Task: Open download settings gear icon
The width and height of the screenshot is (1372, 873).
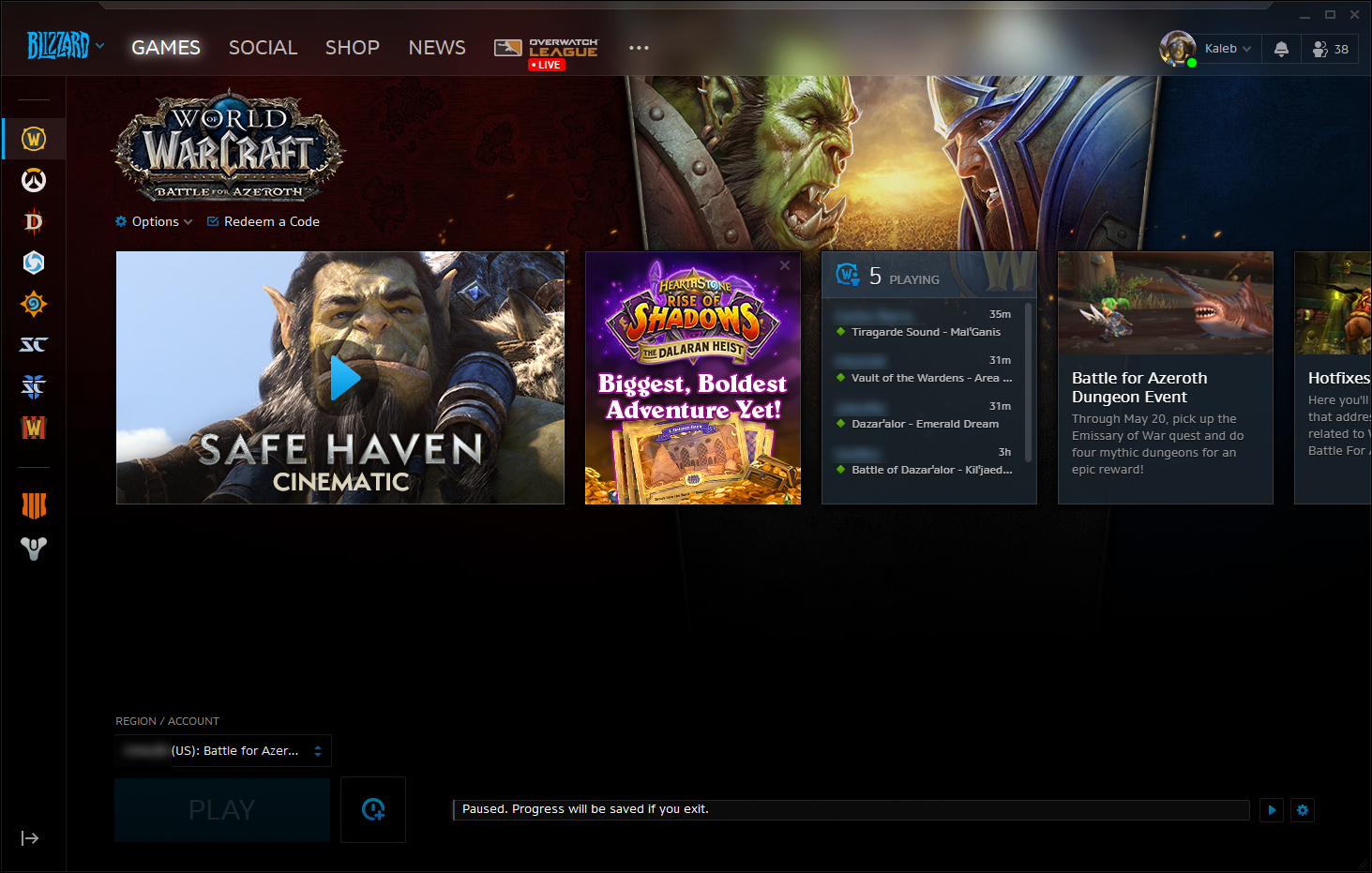Action: click(1303, 810)
